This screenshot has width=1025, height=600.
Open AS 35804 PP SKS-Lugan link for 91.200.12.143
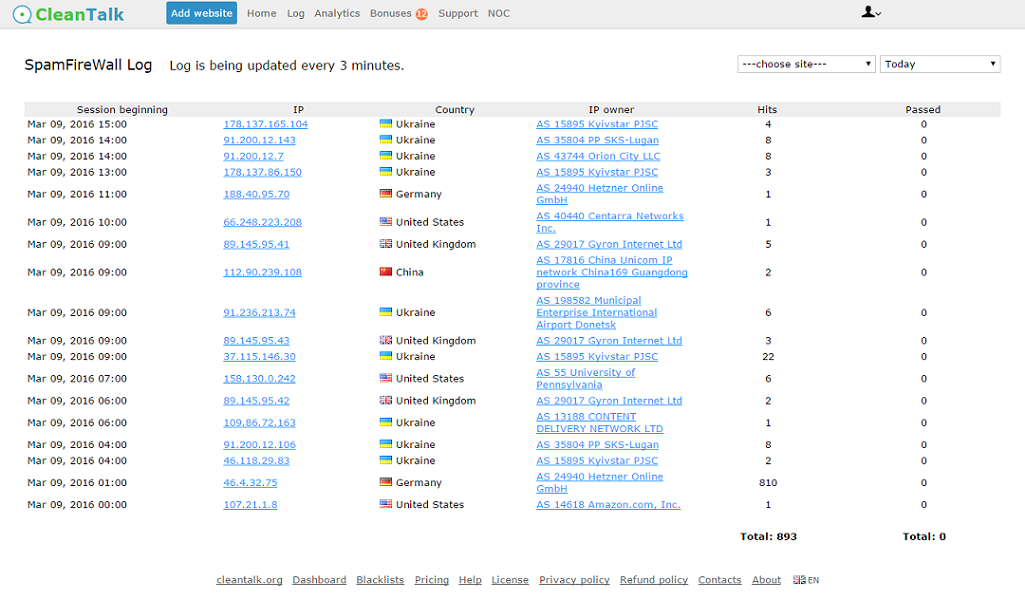click(597, 140)
